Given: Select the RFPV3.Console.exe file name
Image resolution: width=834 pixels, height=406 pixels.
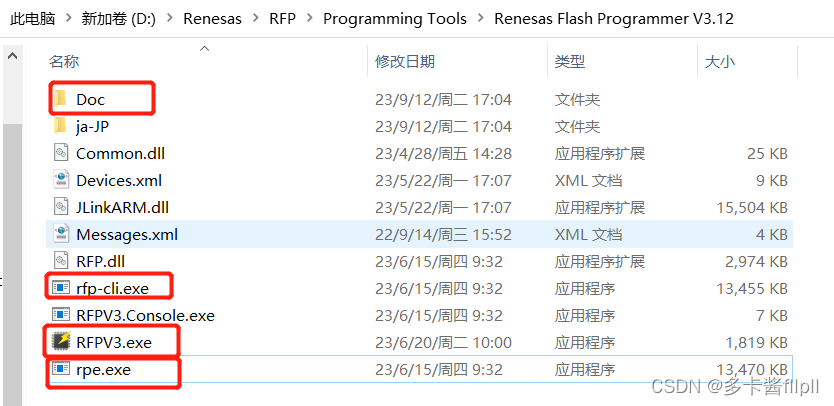Looking at the screenshot, I should click(x=145, y=316).
